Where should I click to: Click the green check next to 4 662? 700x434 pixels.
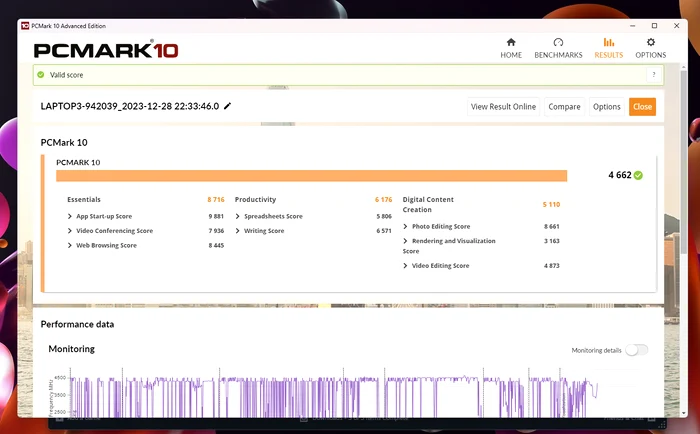[x=638, y=175]
